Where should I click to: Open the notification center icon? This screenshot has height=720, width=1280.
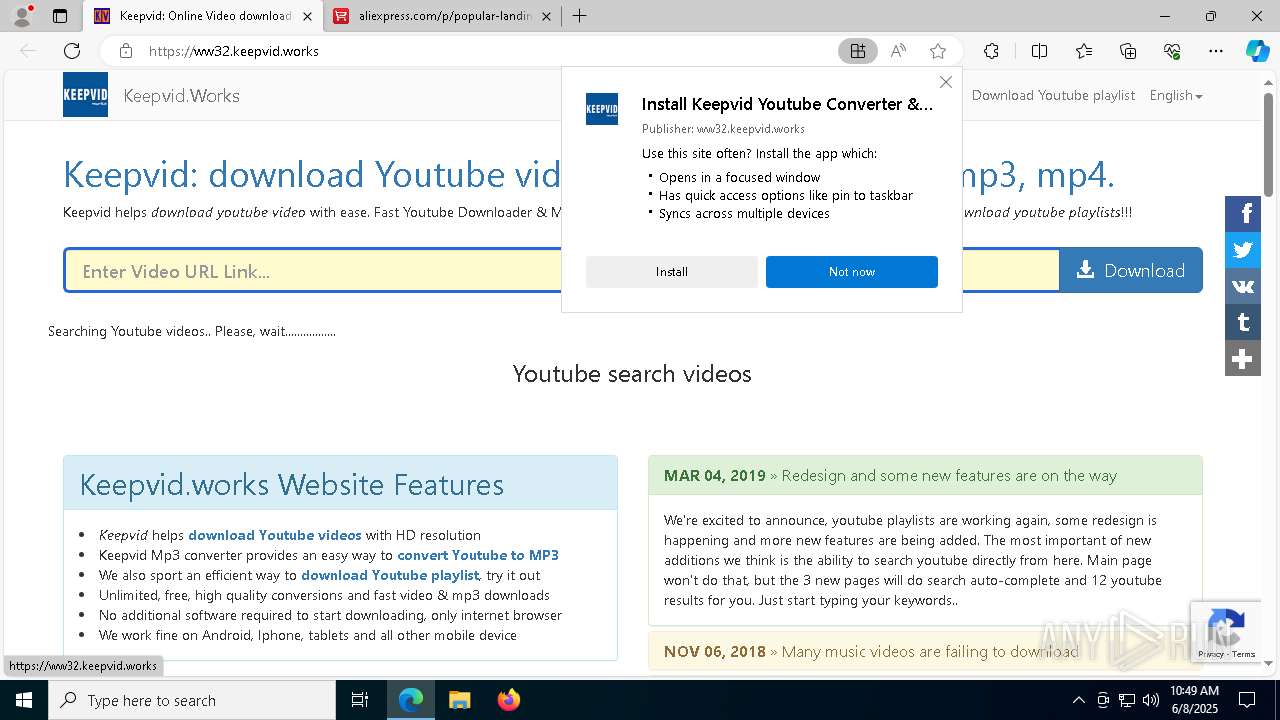click(1247, 700)
